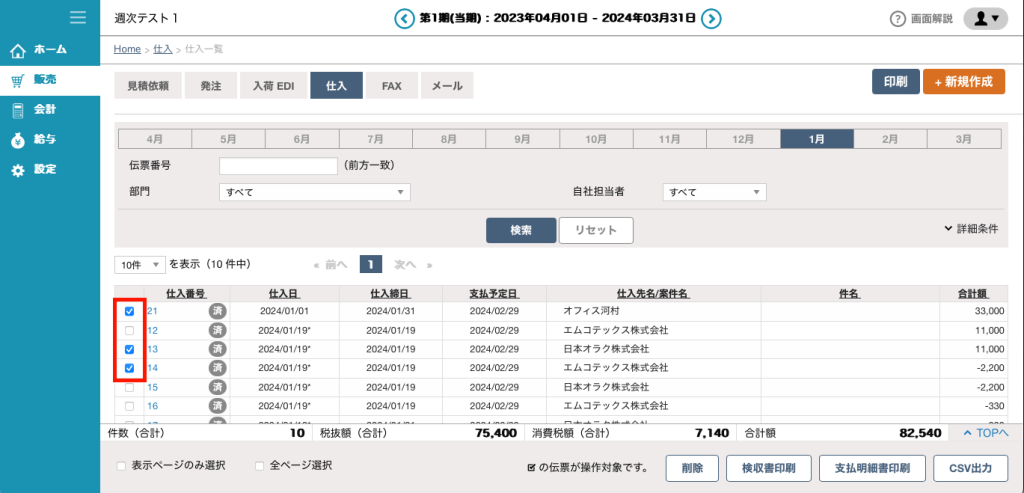Screen dimensions: 1024x493
Task: Go to next fiscal period arrow
Action: tap(711, 19)
